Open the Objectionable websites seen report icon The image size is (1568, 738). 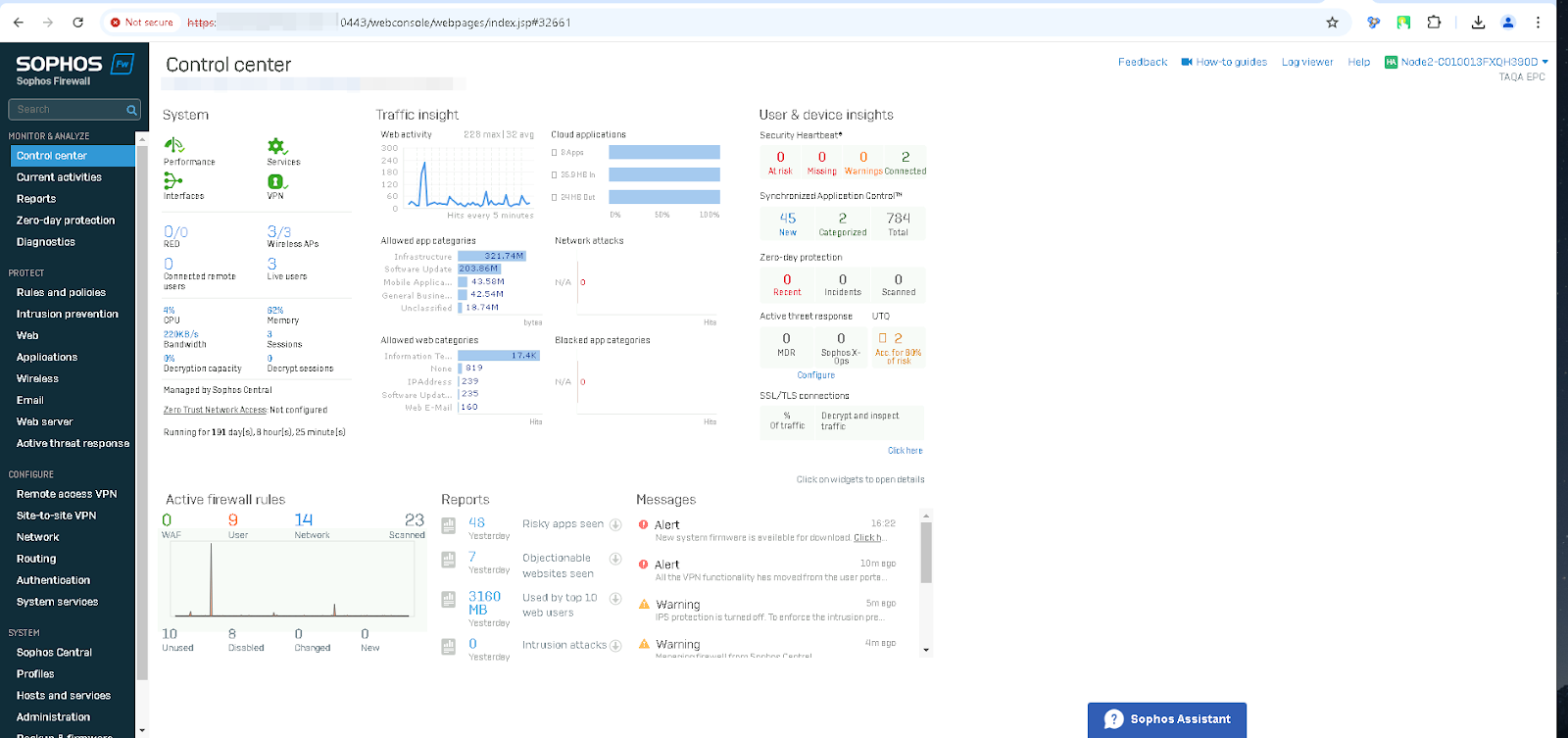click(x=448, y=560)
